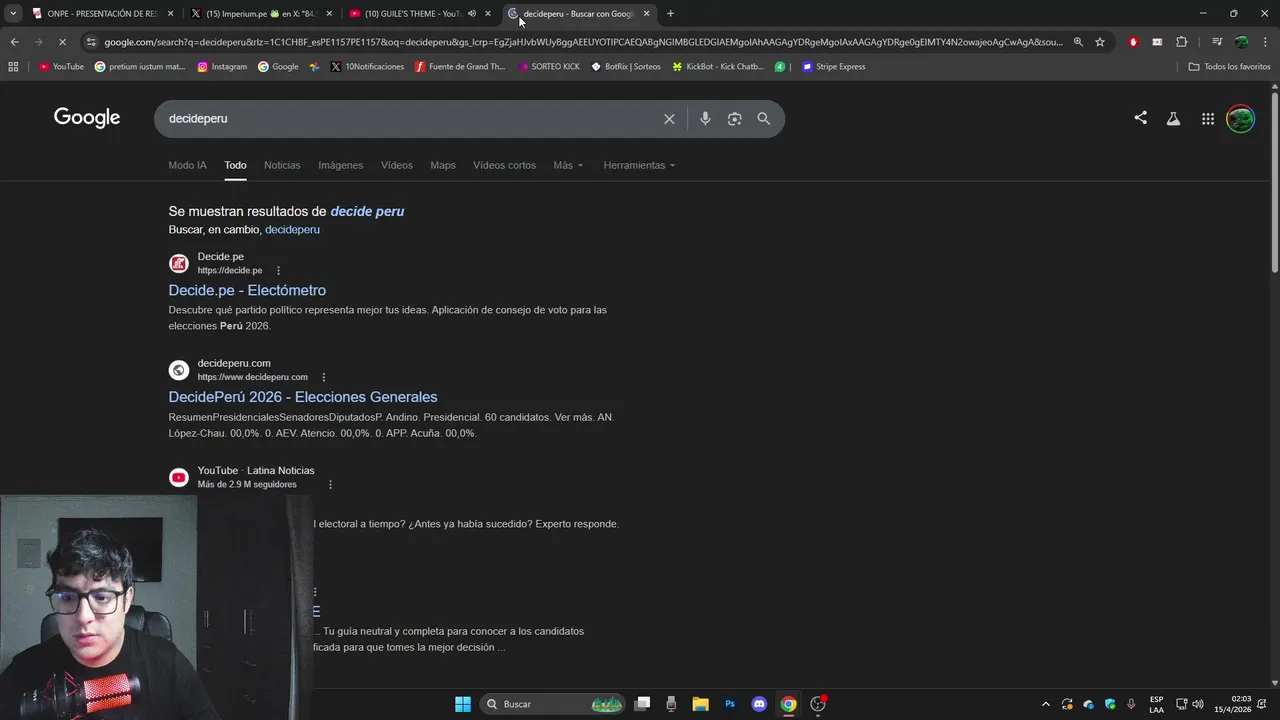View site information in address bar

pos(92,42)
